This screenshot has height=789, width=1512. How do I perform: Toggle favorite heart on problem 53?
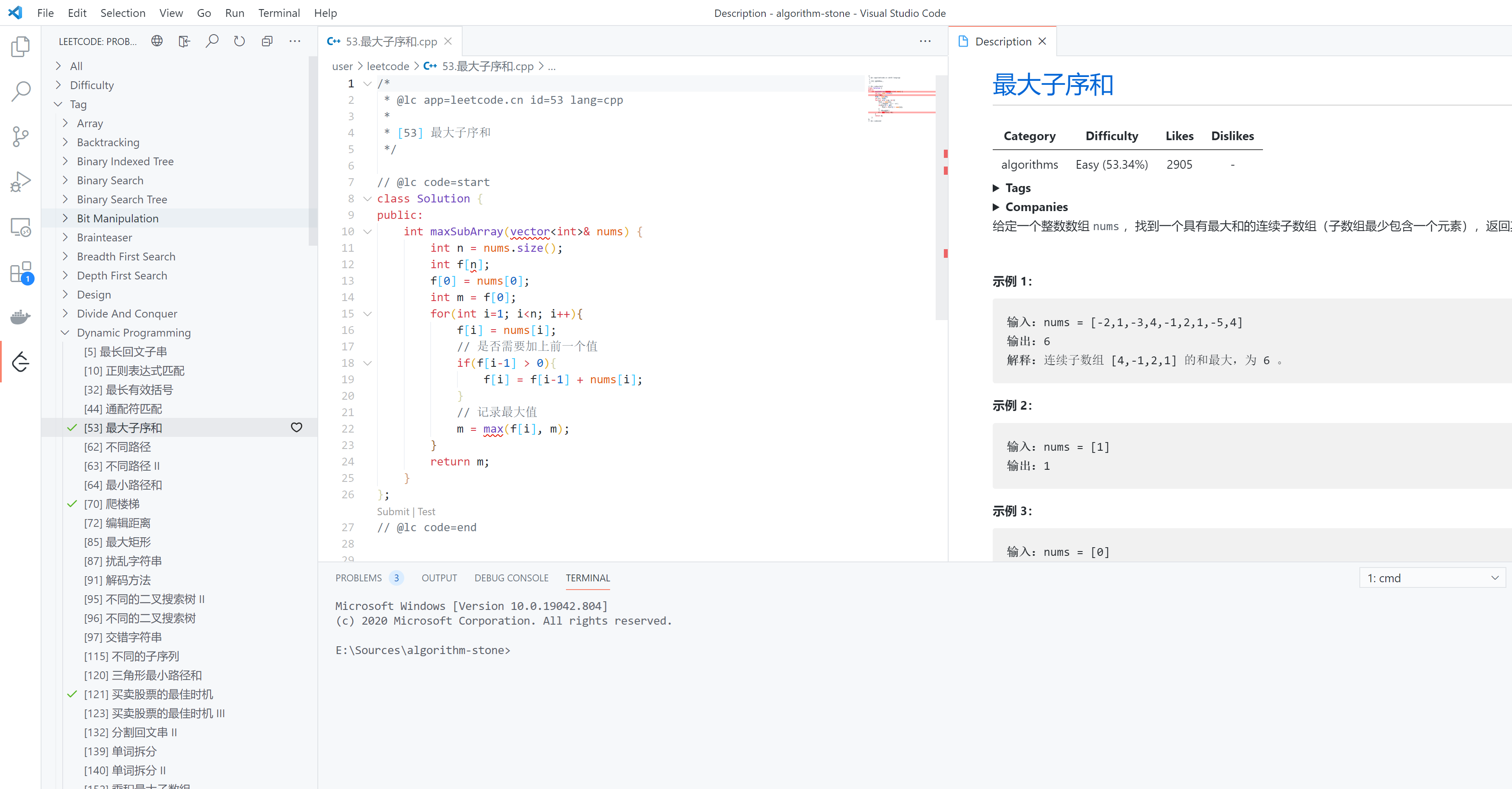click(297, 427)
